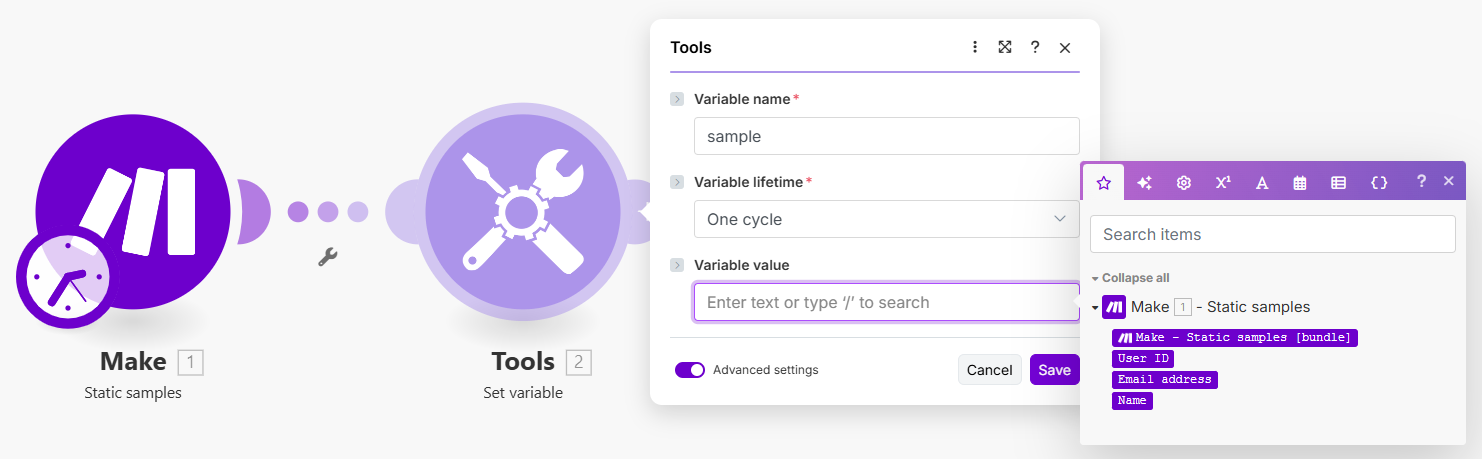Open the math functions tab
The height and width of the screenshot is (459, 1482).
click(x=1223, y=182)
